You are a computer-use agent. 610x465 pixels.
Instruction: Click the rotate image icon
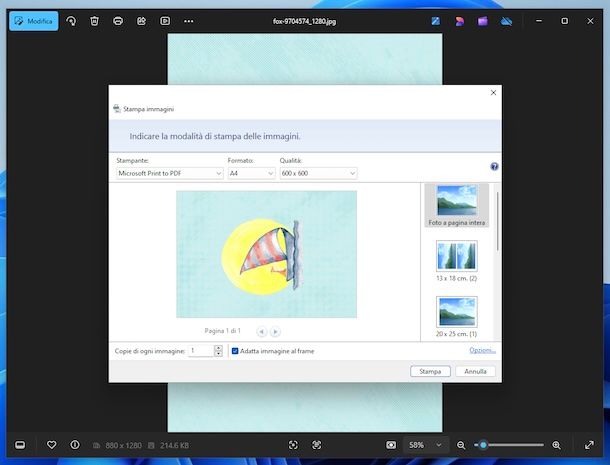click(x=71, y=21)
